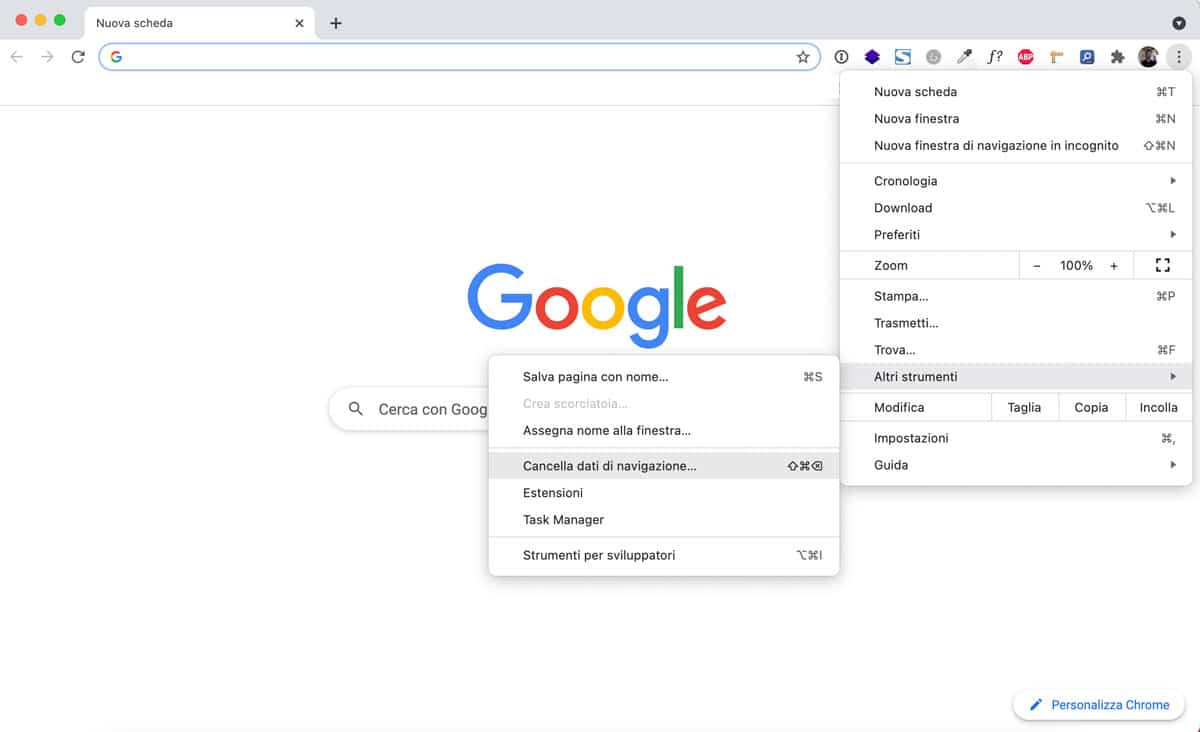Close the Nuova scheda tab

pyautogui.click(x=299, y=23)
